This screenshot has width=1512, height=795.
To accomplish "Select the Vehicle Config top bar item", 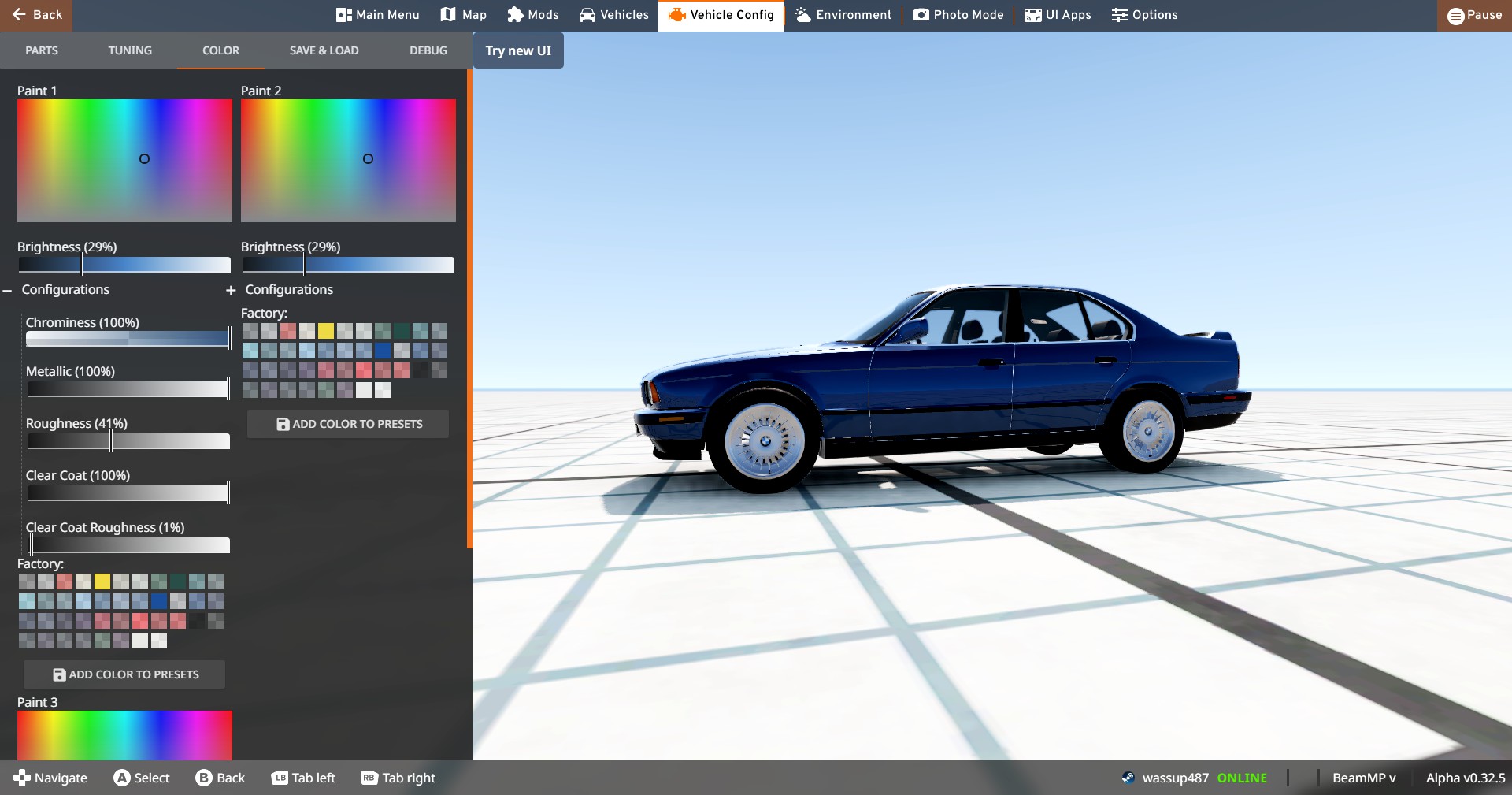I will (721, 15).
